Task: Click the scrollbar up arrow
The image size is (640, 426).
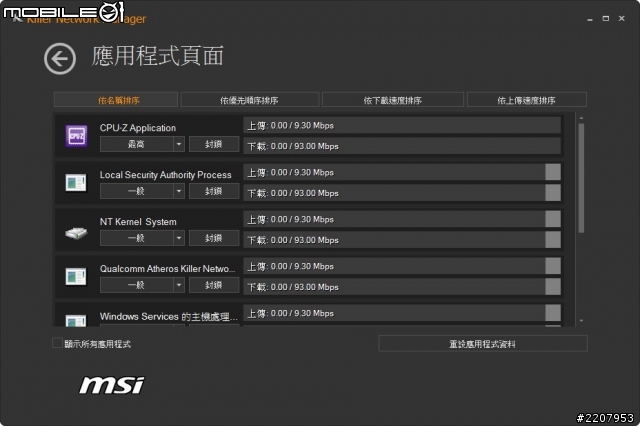Action: (x=581, y=118)
